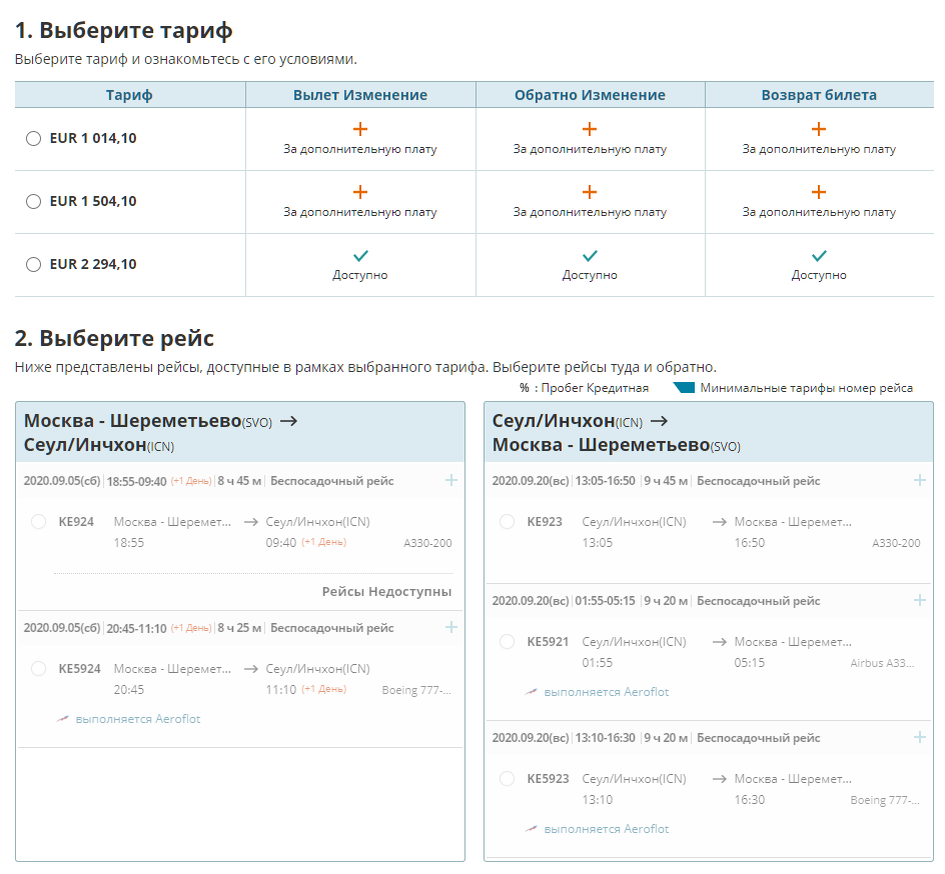The image size is (945, 874).
Task: Click arrival time 05:15 for KE5921
Action: point(749,663)
